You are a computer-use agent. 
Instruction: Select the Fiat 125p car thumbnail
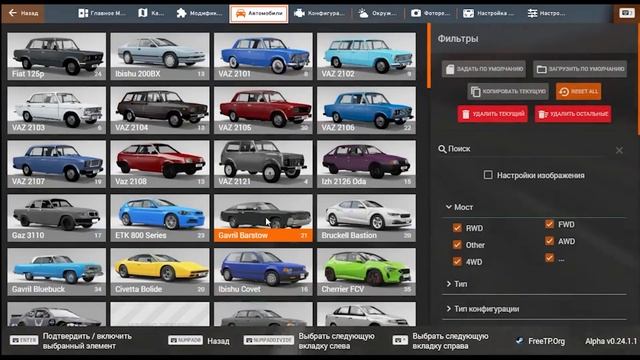point(56,56)
